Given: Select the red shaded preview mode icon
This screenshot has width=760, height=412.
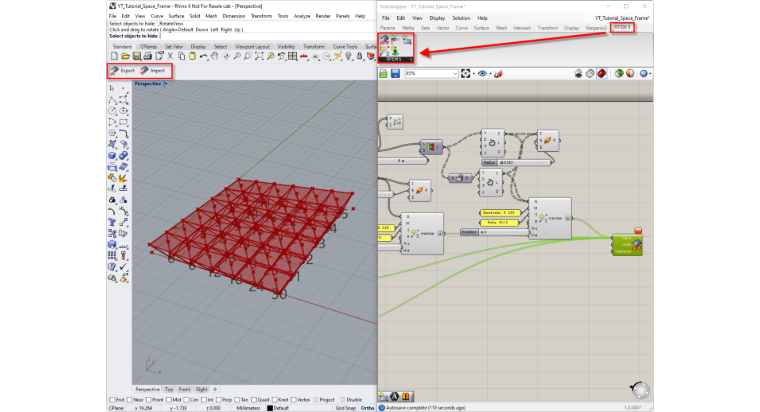Looking at the screenshot, I should click(x=602, y=74).
